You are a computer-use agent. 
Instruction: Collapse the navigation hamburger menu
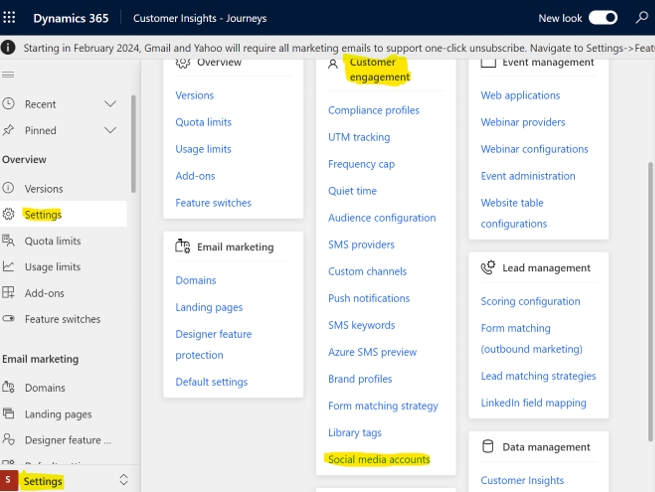point(8,75)
